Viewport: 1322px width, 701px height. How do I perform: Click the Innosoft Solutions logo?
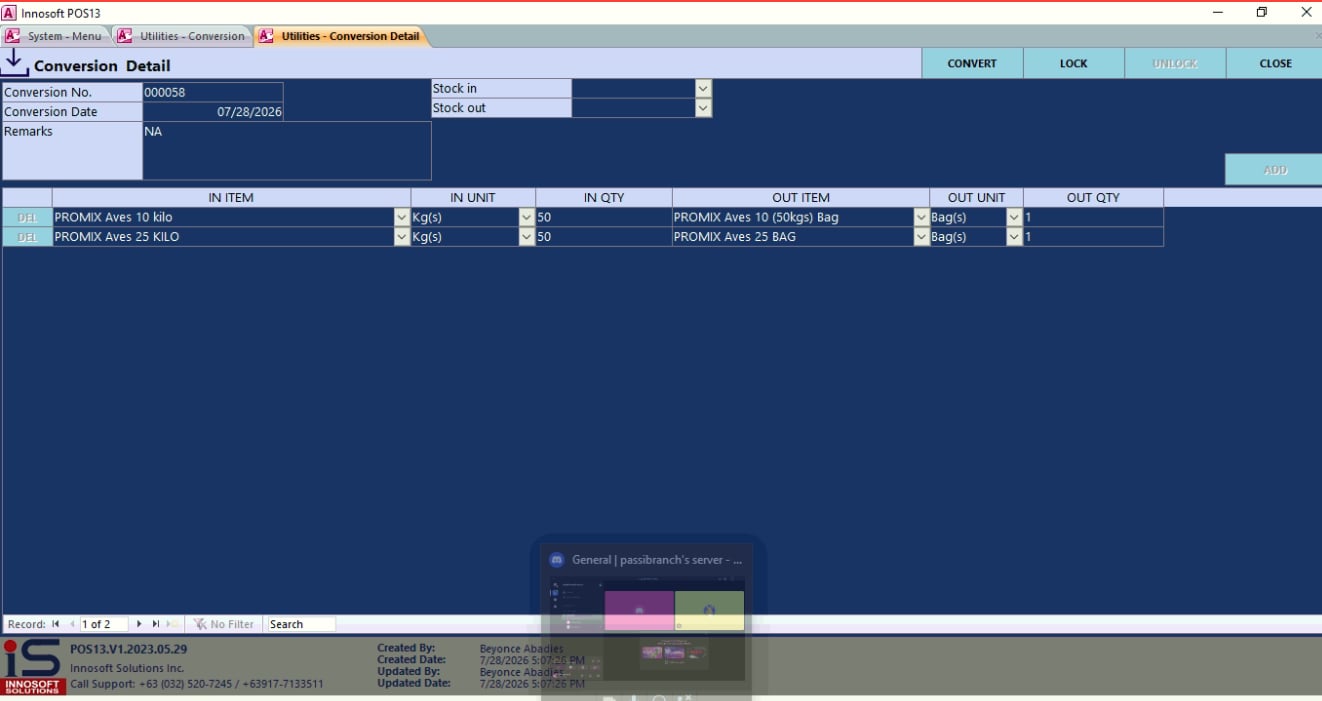point(33,667)
